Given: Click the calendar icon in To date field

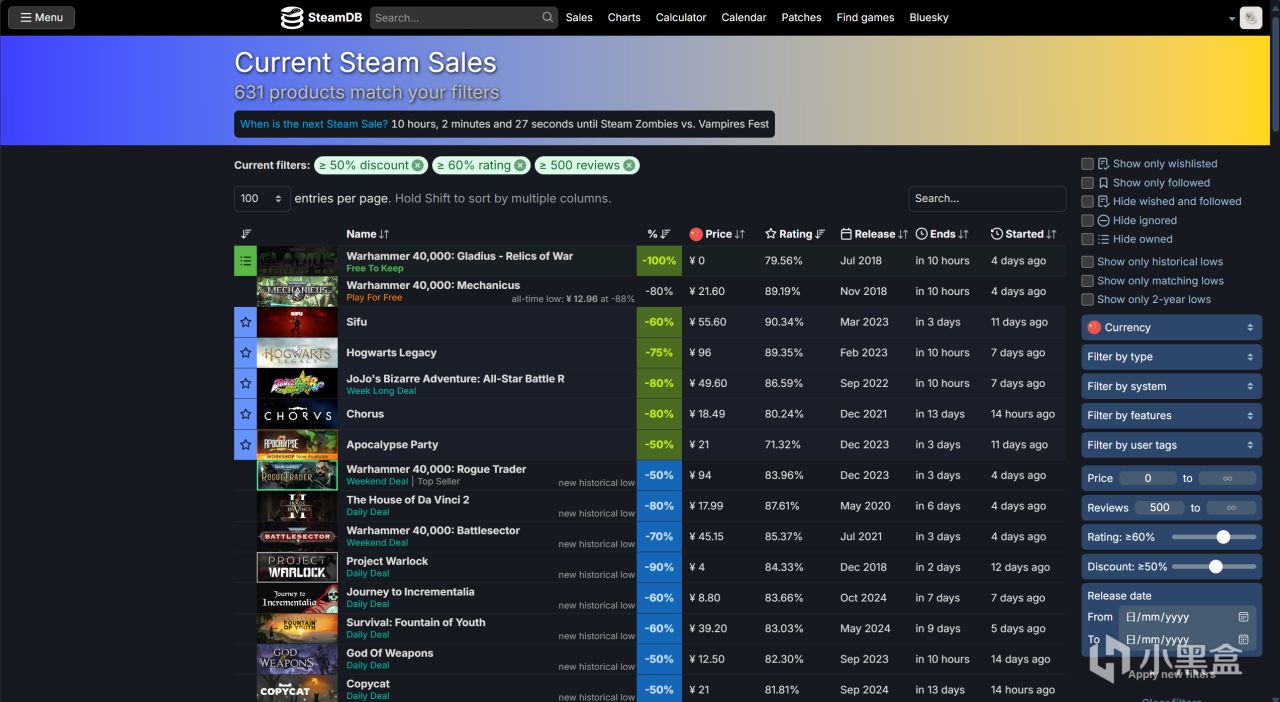Looking at the screenshot, I should (x=1243, y=639).
